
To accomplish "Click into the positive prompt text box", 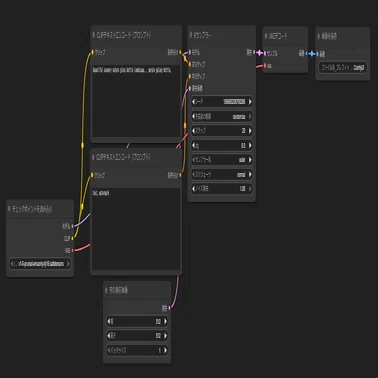I will click(136, 101).
